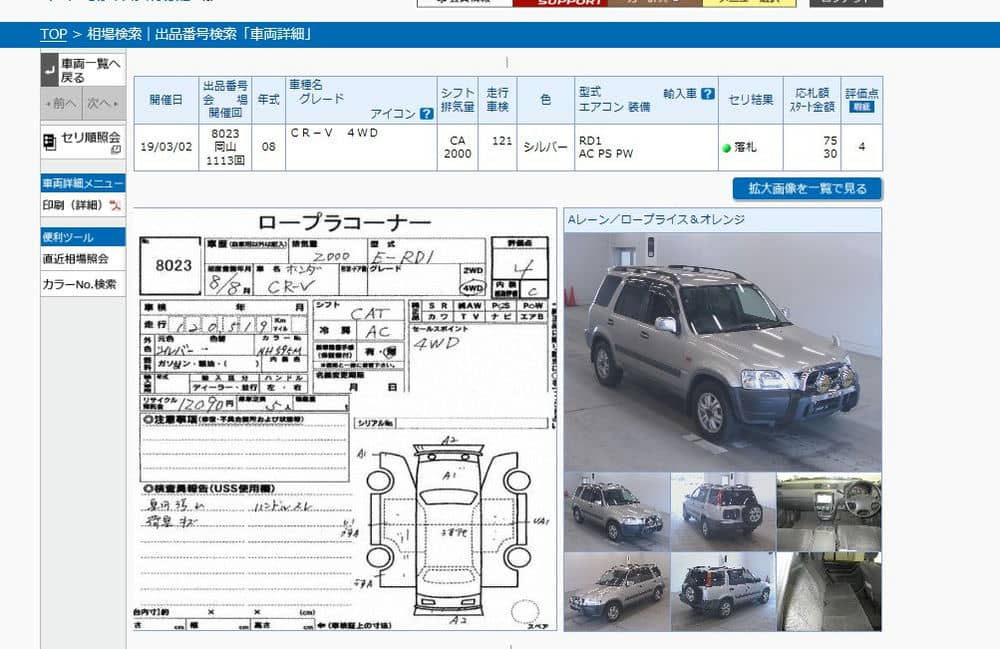The width and height of the screenshot is (1000, 649).
Task: Enlarge the auction inspection sheet image
Action: point(345,420)
